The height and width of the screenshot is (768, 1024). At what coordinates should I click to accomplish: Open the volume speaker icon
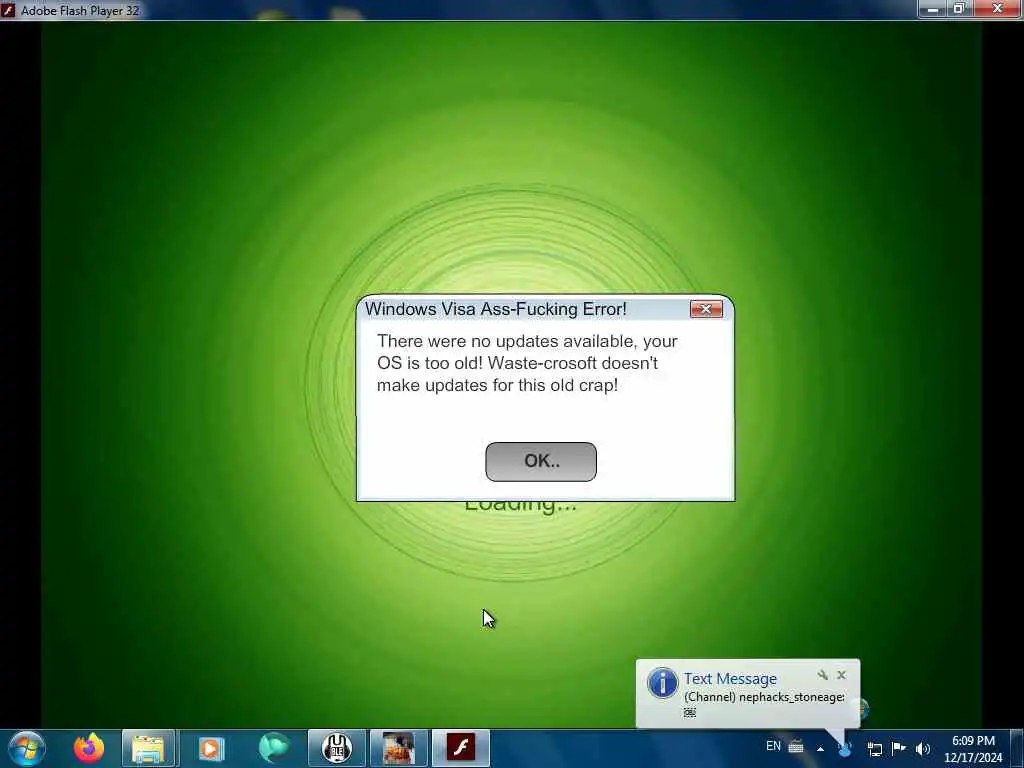click(x=922, y=749)
